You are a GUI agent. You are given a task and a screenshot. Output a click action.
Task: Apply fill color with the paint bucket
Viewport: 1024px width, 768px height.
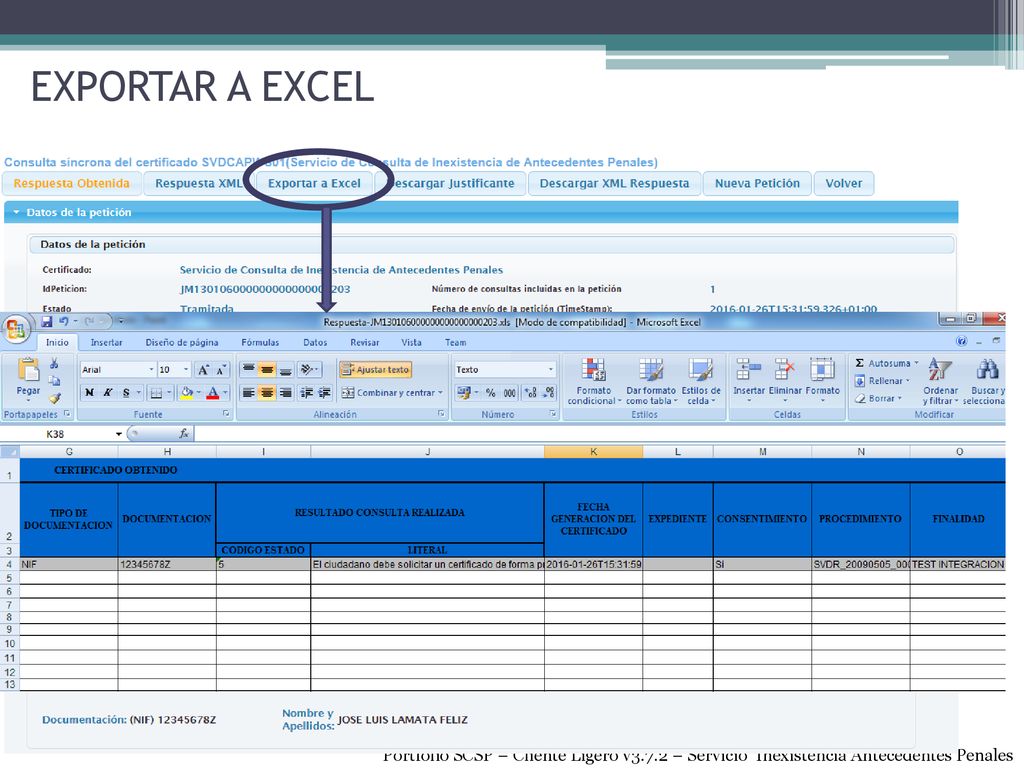[187, 392]
